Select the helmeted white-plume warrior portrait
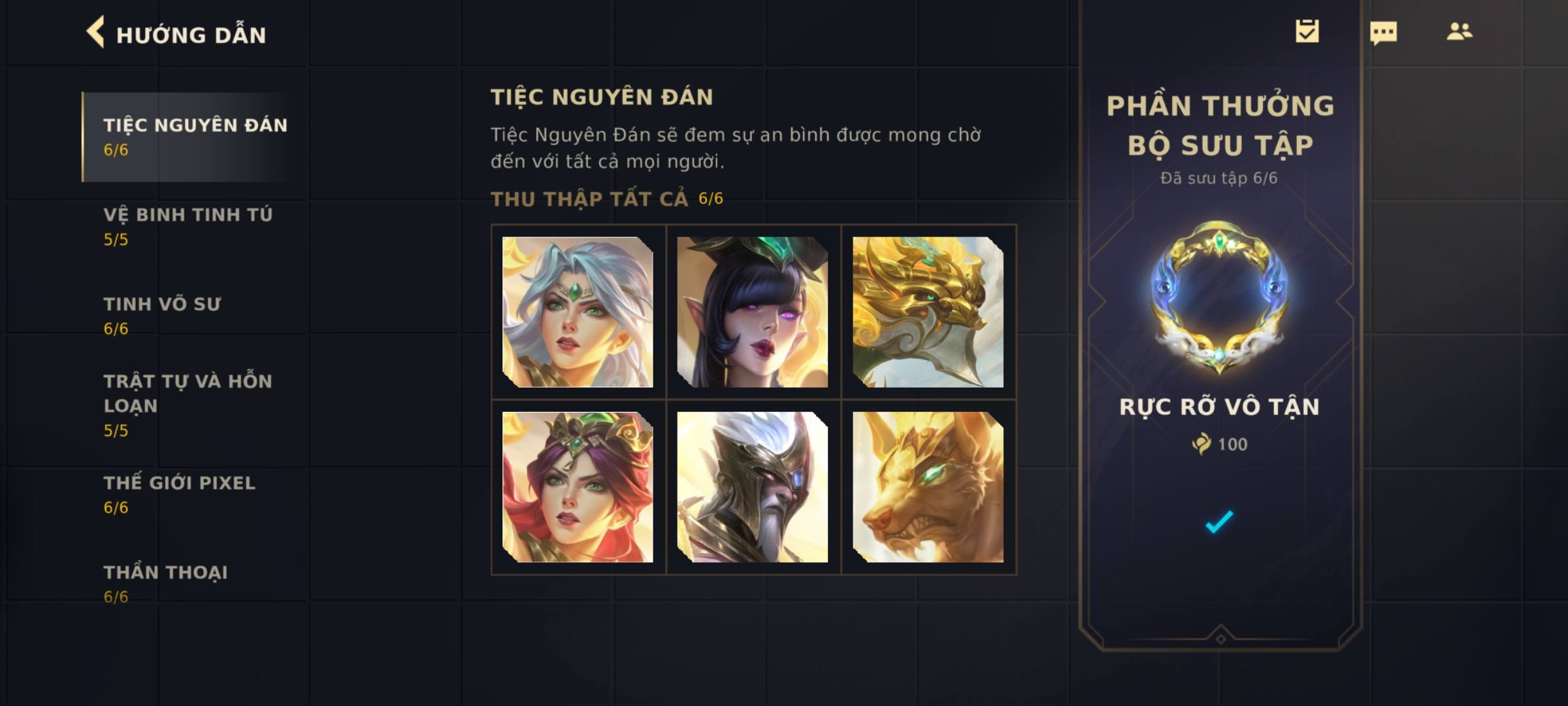This screenshot has width=1568, height=706. point(753,487)
